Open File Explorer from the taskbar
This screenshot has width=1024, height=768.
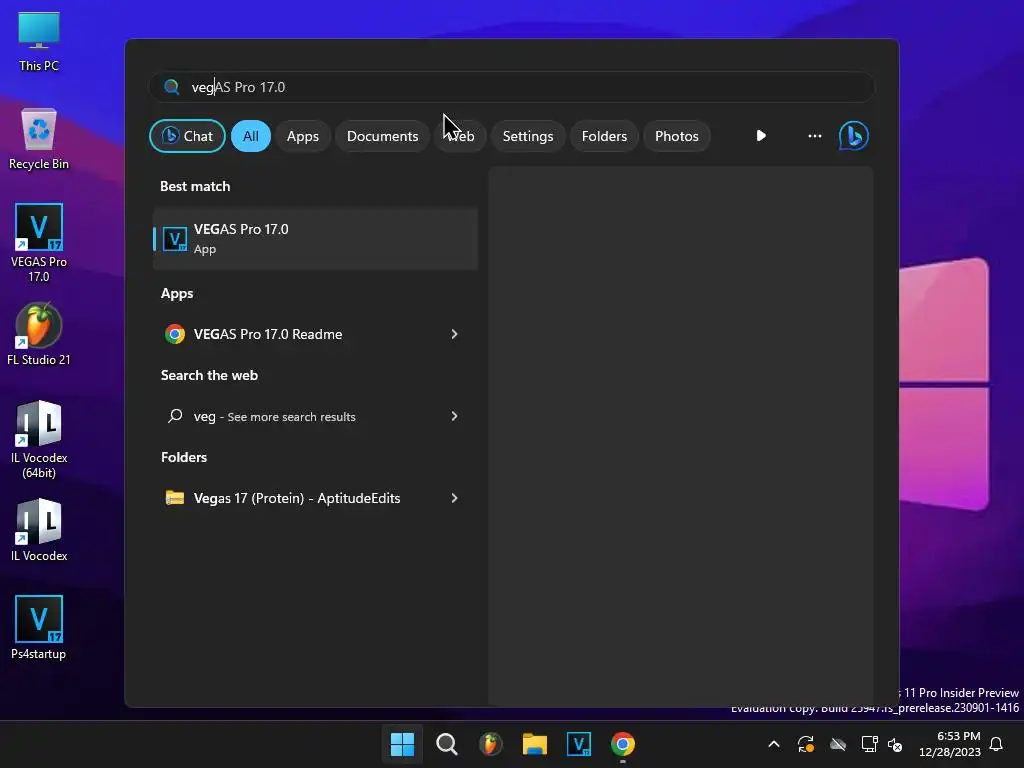[x=535, y=744]
